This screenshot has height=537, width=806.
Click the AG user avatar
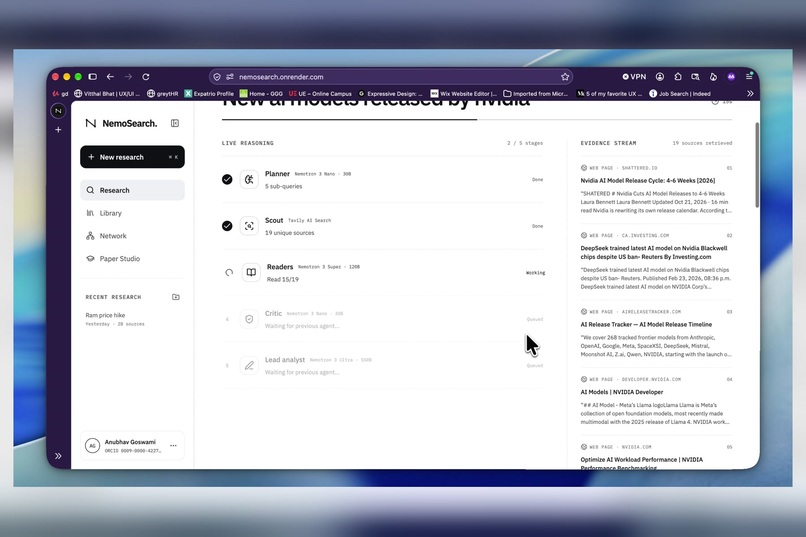[x=92, y=446]
